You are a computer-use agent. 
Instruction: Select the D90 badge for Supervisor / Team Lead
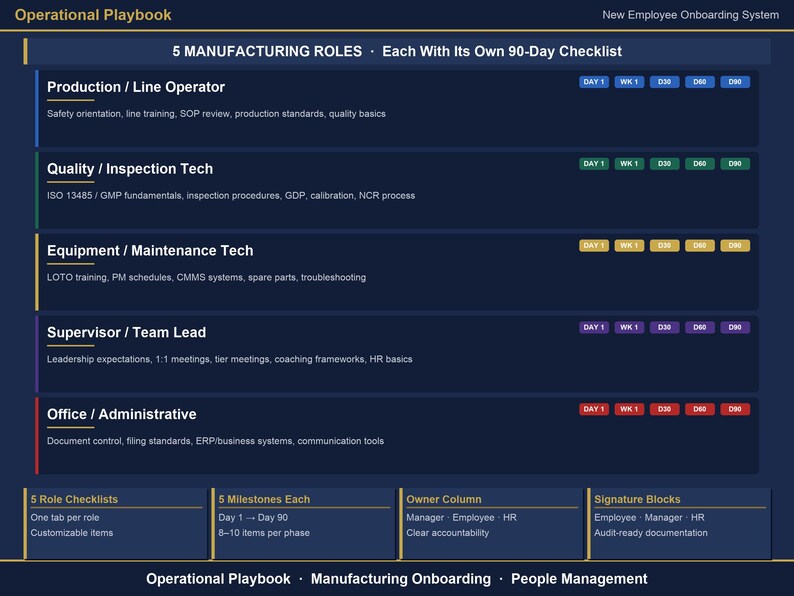click(x=735, y=328)
